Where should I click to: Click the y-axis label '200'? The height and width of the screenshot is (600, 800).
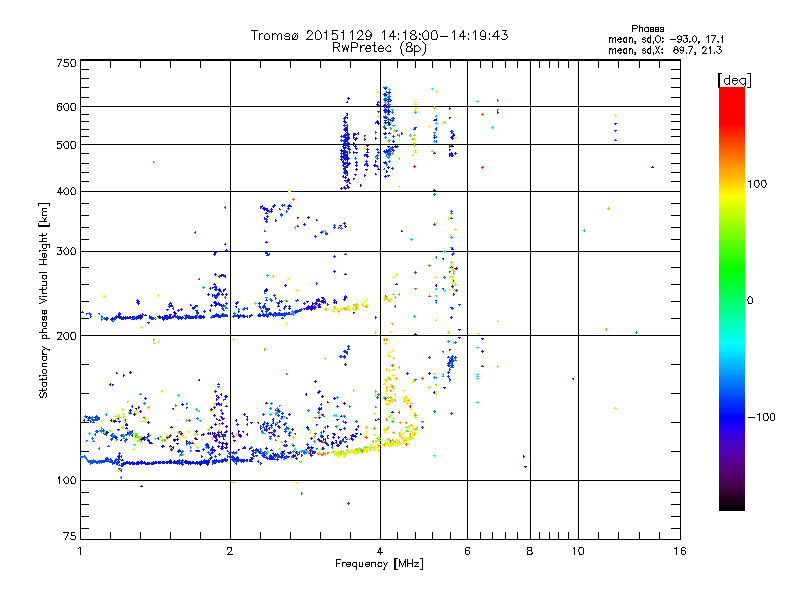click(67, 336)
